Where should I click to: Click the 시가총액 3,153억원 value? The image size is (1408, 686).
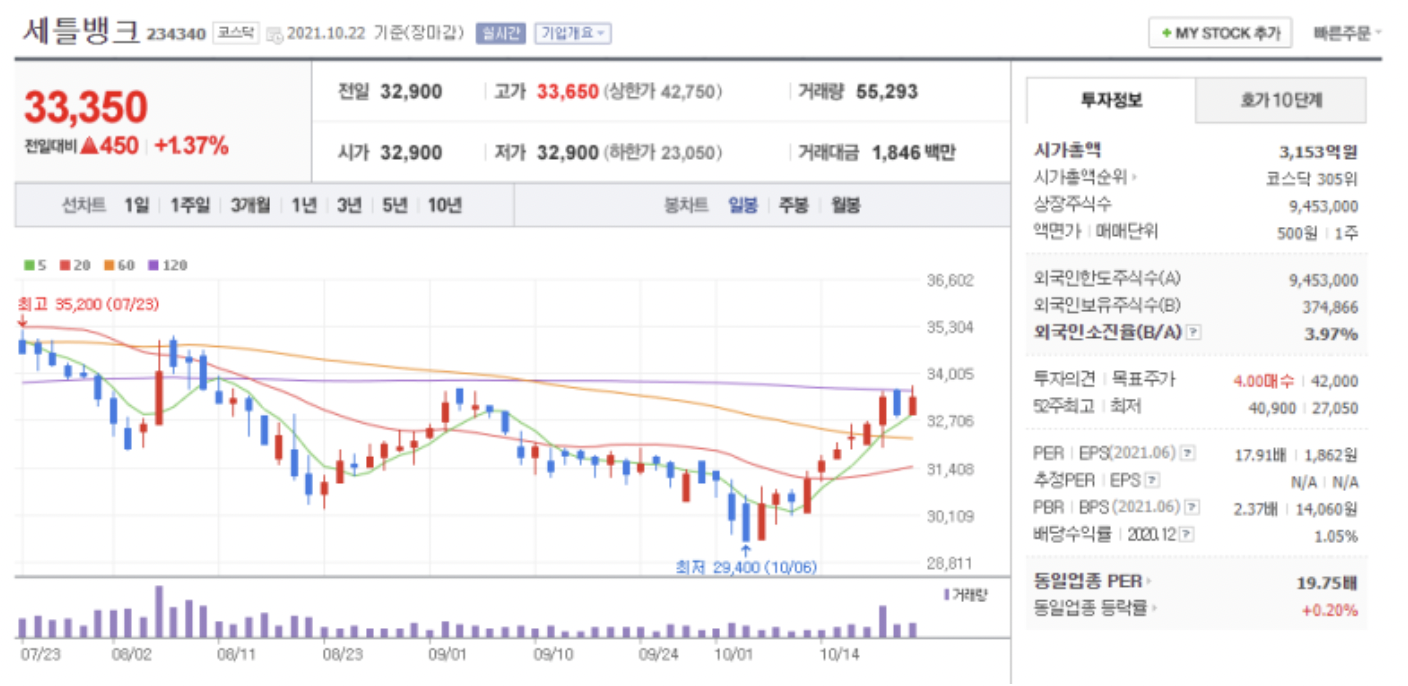coord(1318,152)
